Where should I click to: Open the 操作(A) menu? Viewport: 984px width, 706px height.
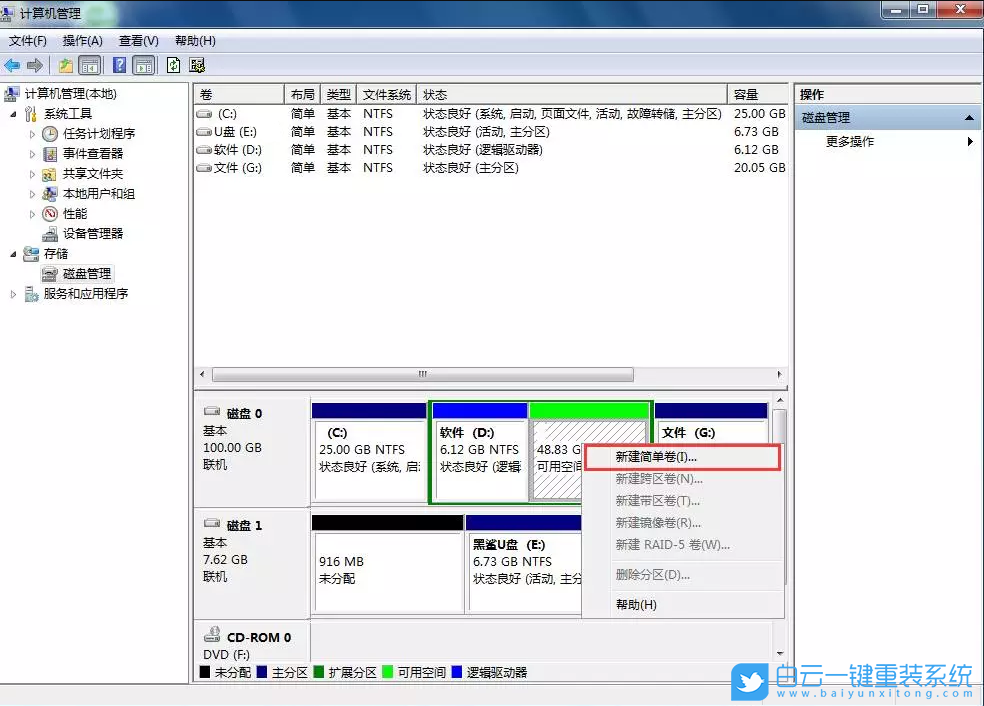coord(82,41)
